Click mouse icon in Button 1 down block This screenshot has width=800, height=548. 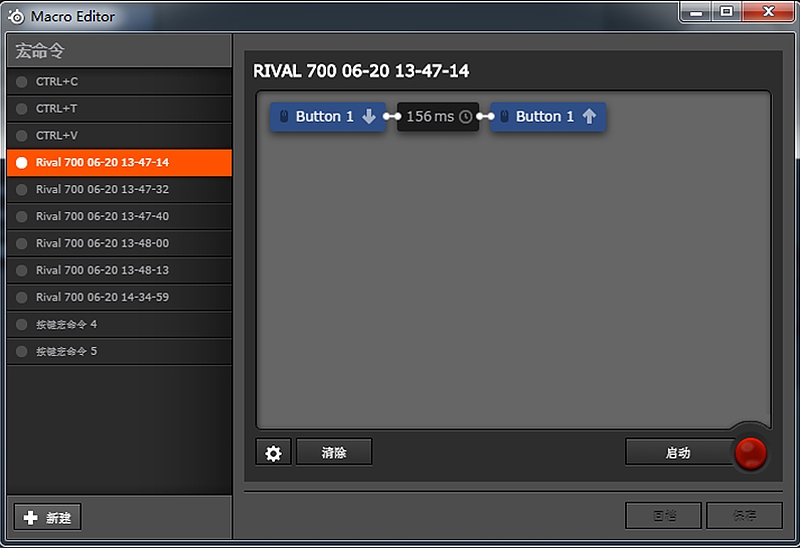coord(284,116)
